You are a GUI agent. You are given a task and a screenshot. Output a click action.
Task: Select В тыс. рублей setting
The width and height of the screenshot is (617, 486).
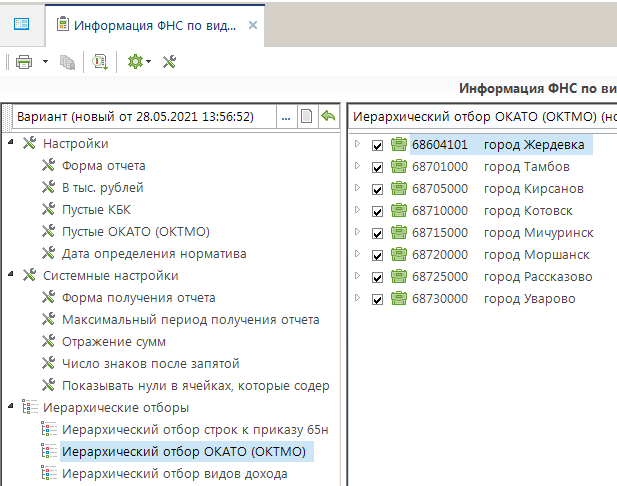pyautogui.click(x=102, y=188)
